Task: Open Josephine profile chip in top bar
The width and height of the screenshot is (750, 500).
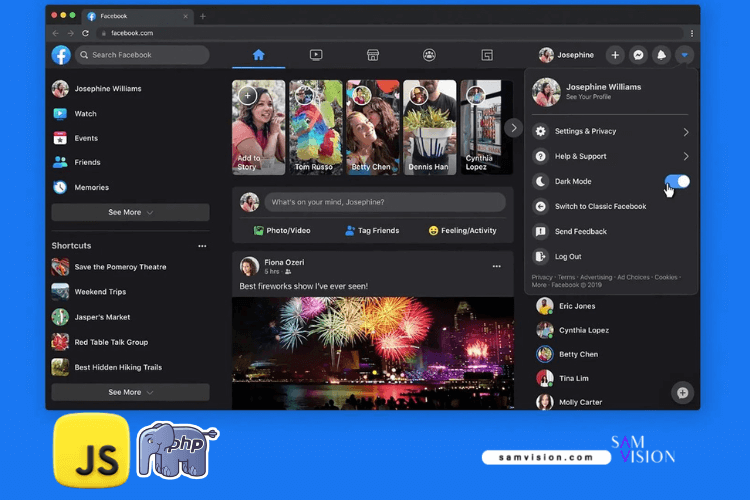Action: pyautogui.click(x=567, y=55)
